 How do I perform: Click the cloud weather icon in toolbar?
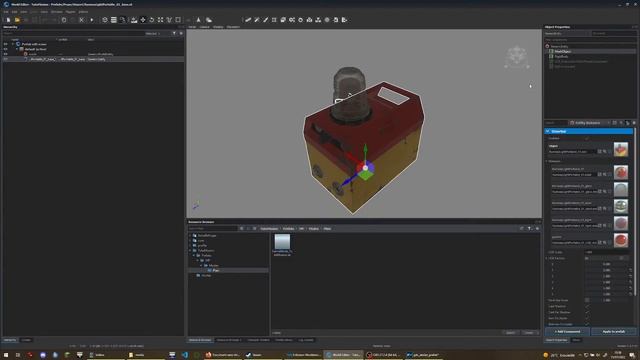[x=209, y=20]
